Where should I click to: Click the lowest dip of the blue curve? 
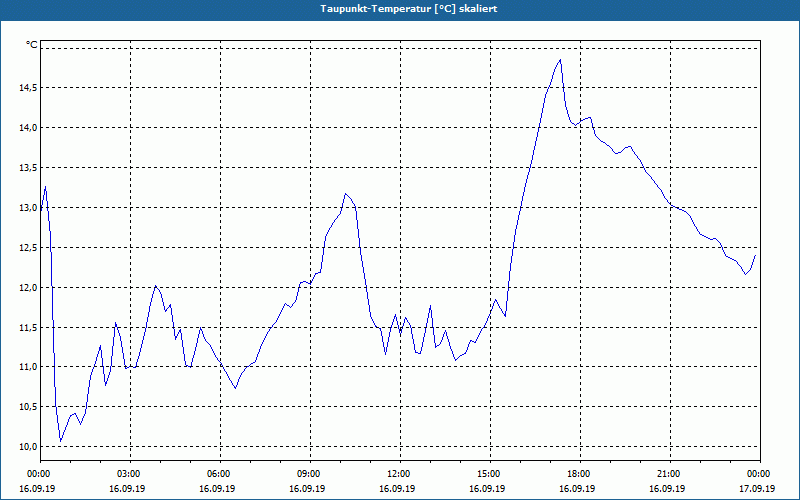(61, 441)
